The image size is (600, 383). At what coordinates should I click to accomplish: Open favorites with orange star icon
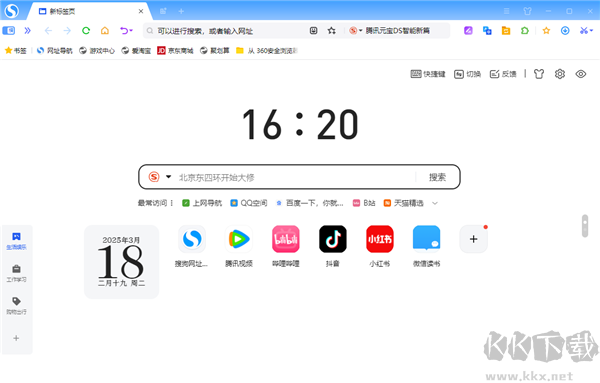click(x=546, y=31)
